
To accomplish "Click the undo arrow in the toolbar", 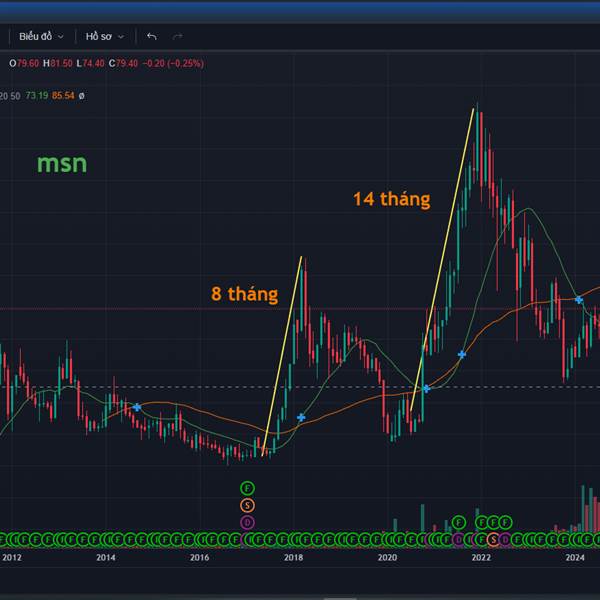I will [x=152, y=36].
